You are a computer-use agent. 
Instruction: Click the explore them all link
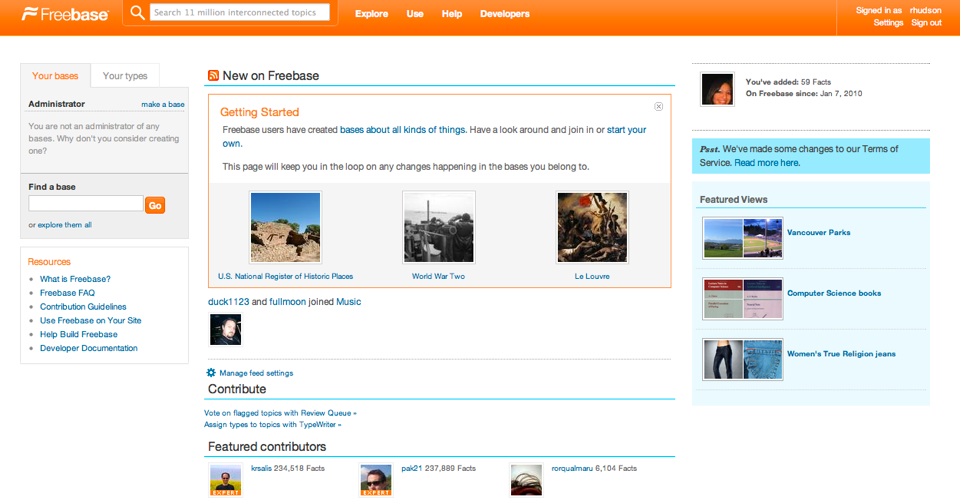tap(64, 225)
